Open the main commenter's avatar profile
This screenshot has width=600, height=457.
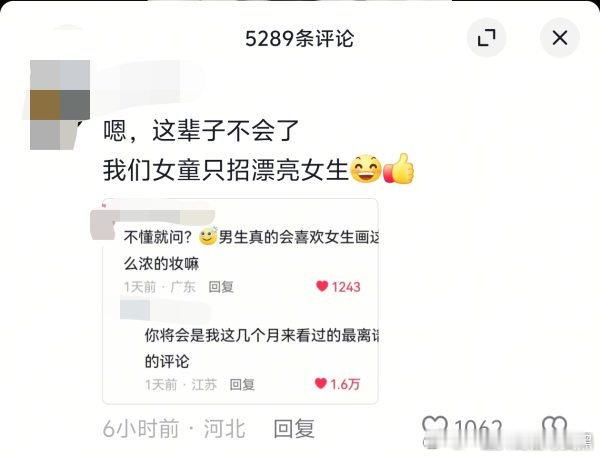coord(60,104)
